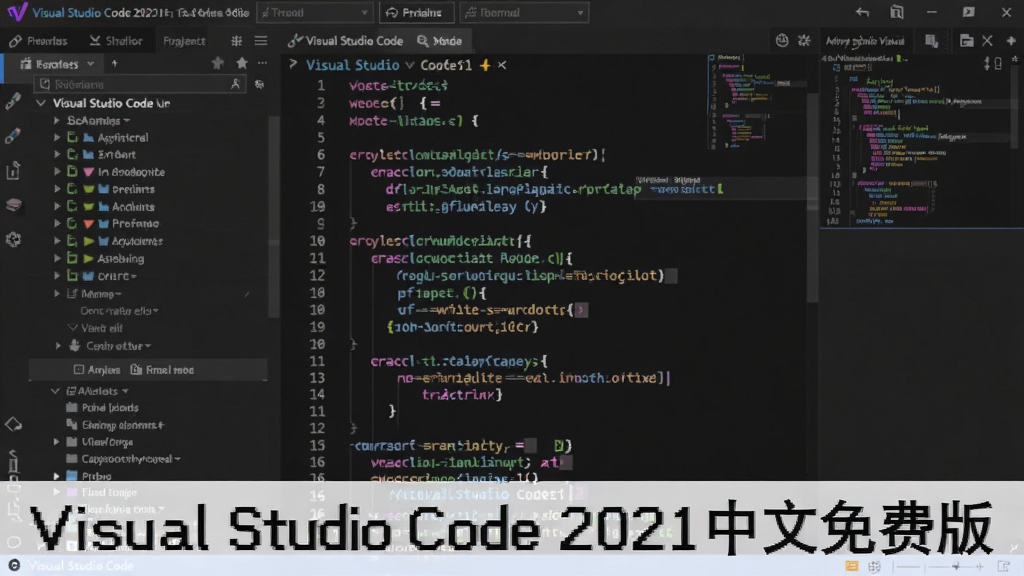The image size is (1024, 576).
Task: Open the grid layout icon in sidebar header
Action: point(236,41)
